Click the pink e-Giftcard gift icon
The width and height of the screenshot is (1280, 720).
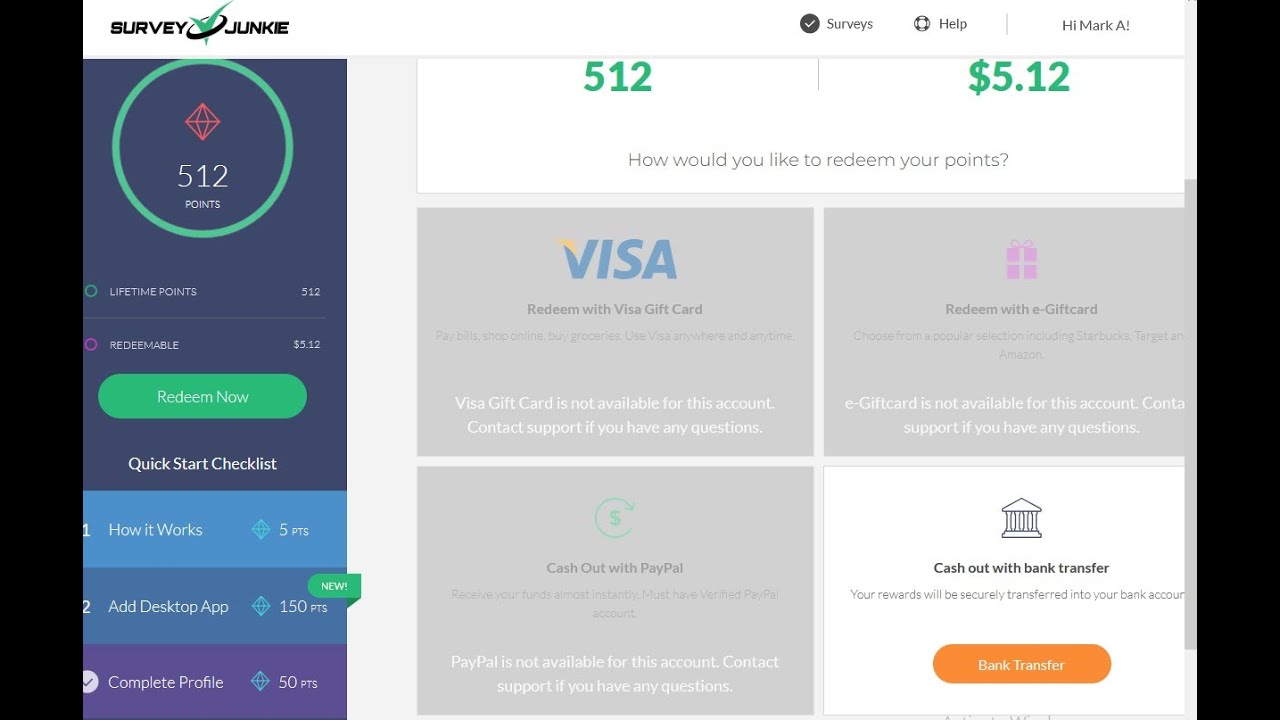click(x=1021, y=260)
